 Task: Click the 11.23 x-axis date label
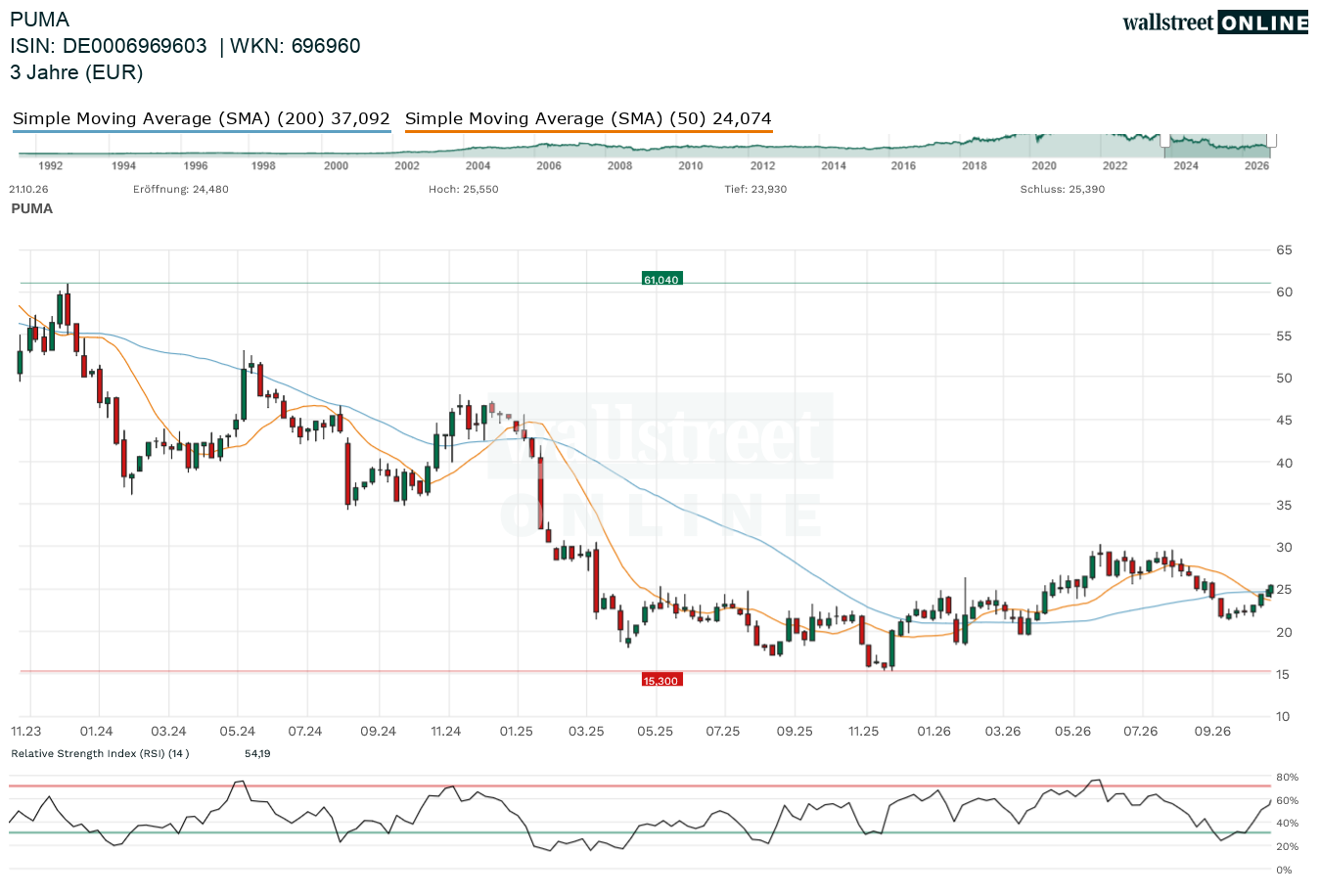[x=26, y=732]
